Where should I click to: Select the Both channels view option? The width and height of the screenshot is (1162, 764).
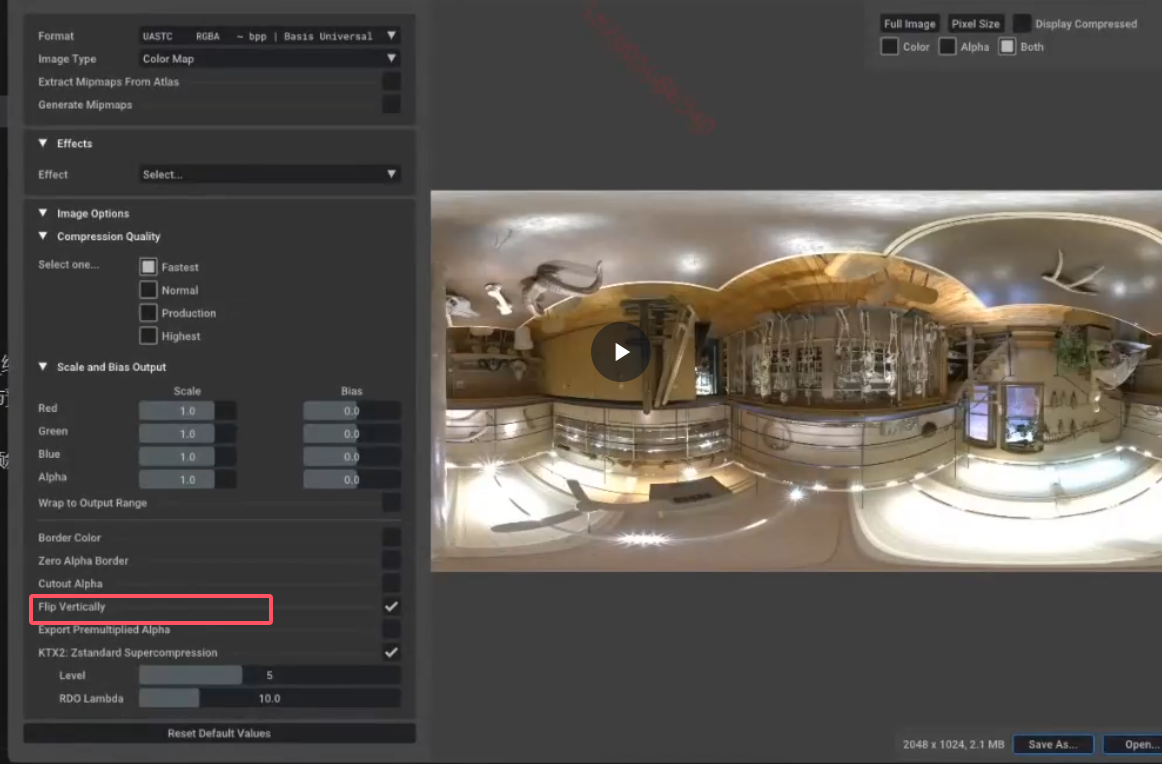[1007, 47]
